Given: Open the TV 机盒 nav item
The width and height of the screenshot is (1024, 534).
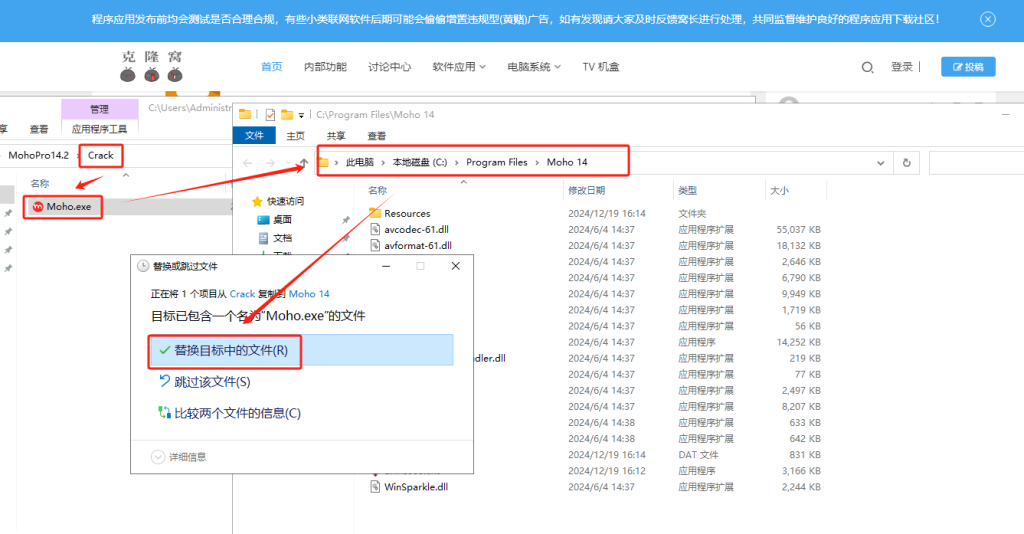Looking at the screenshot, I should coord(600,67).
